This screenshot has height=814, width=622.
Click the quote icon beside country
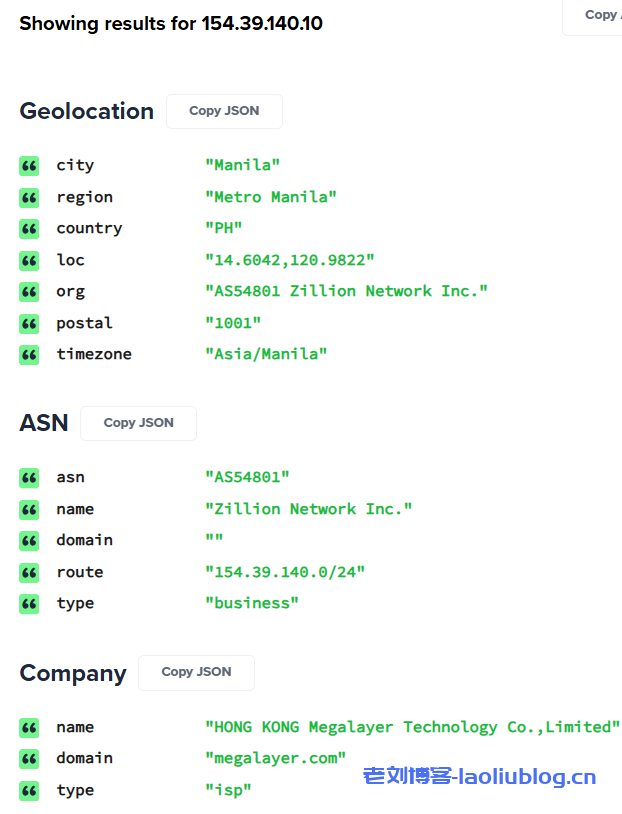coord(29,229)
